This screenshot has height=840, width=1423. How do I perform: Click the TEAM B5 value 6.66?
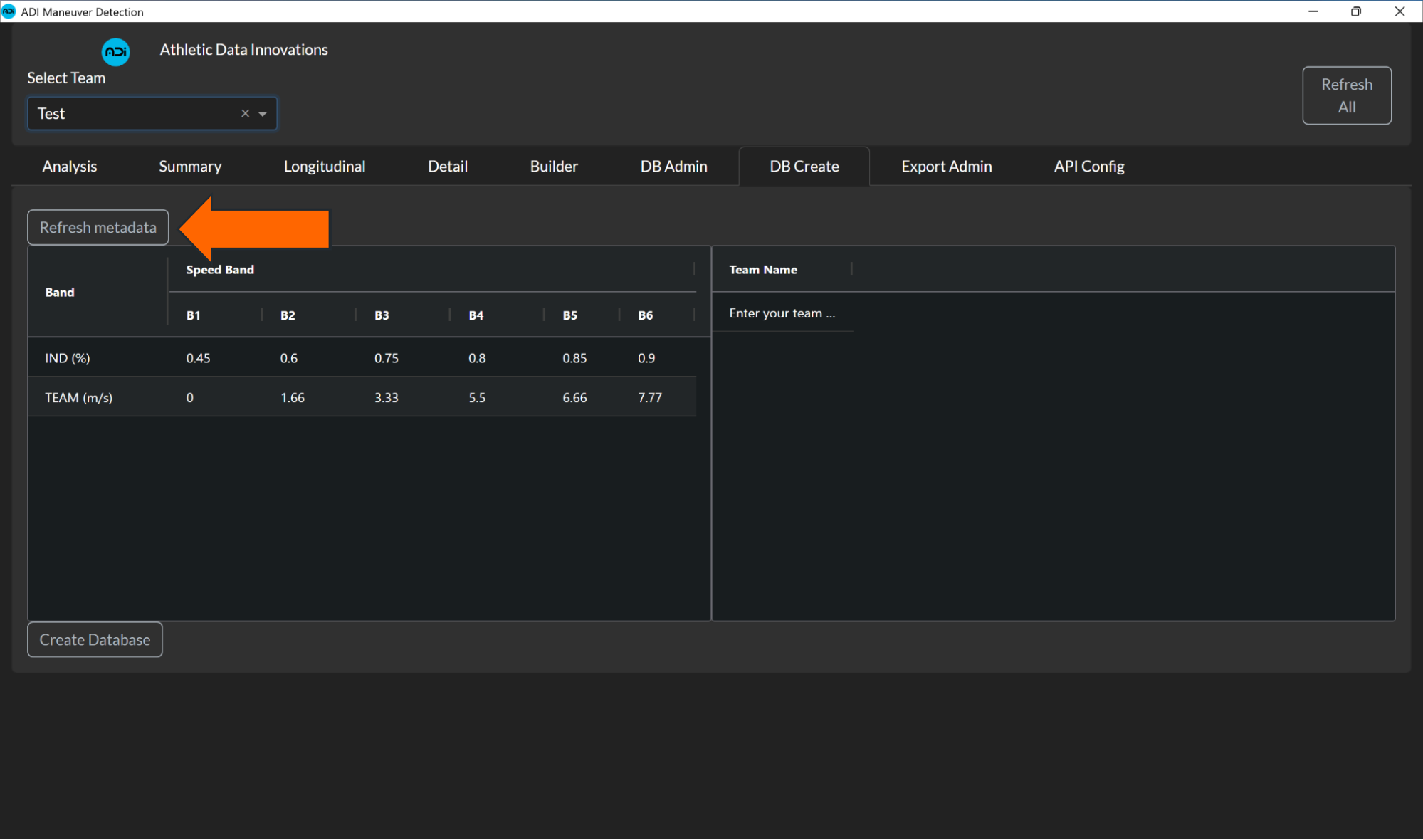(x=574, y=397)
